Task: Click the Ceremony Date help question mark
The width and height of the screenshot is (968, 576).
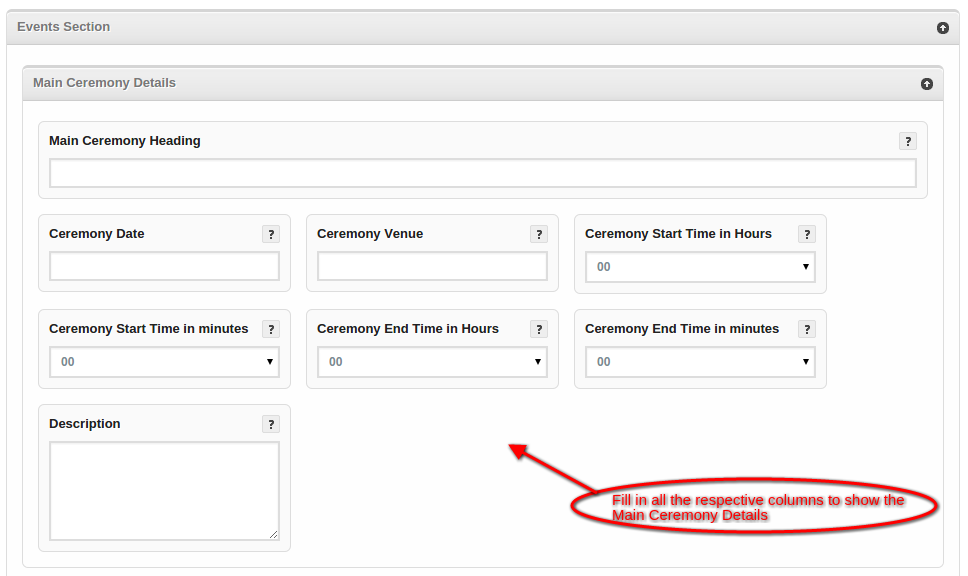Action: click(271, 234)
